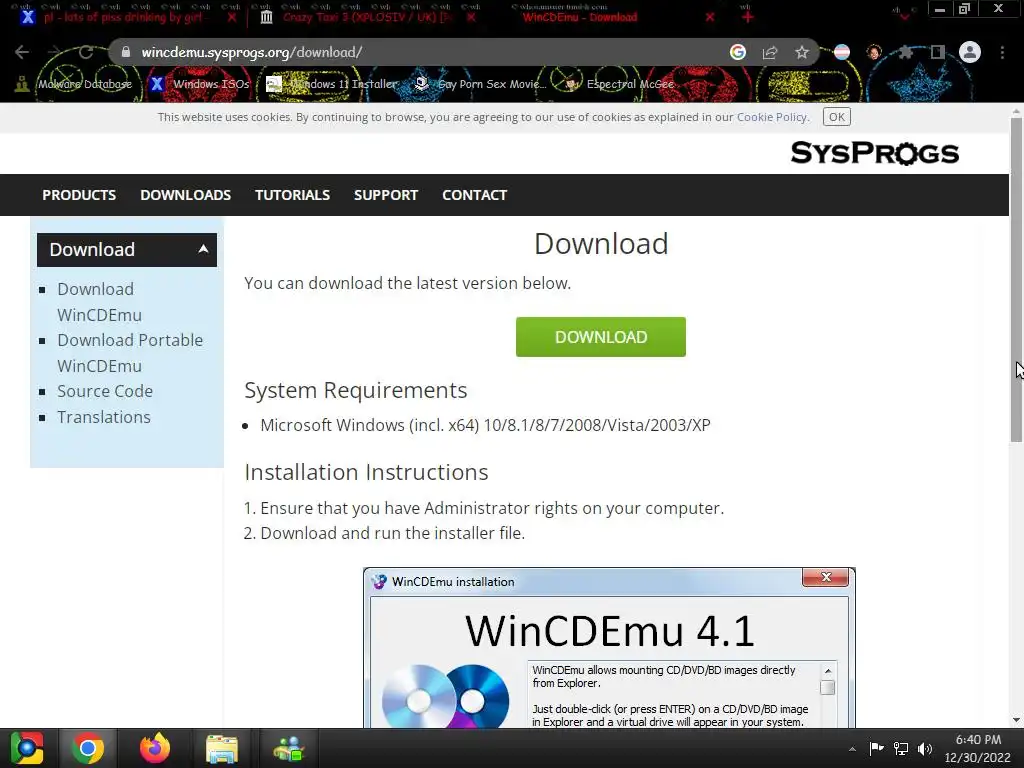1024x768 pixels.
Task: Click the WinCDEmu installation screenshot image
Action: [x=609, y=648]
